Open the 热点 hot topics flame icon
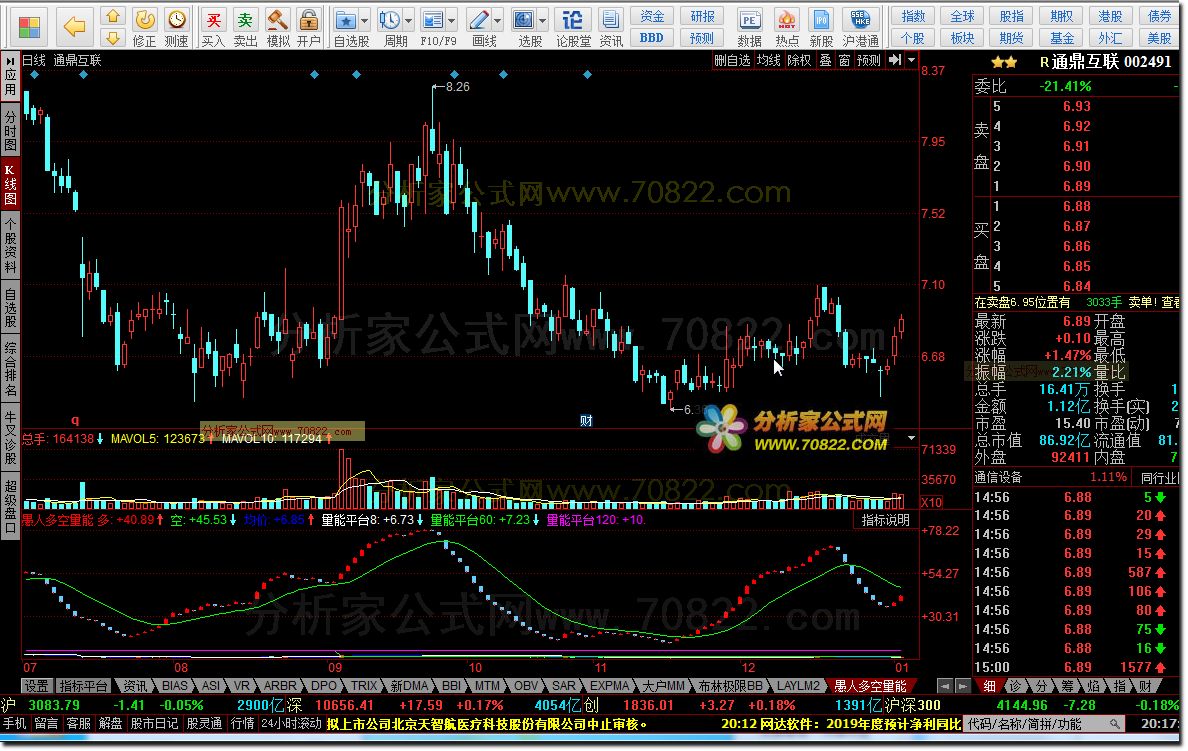 (787, 28)
